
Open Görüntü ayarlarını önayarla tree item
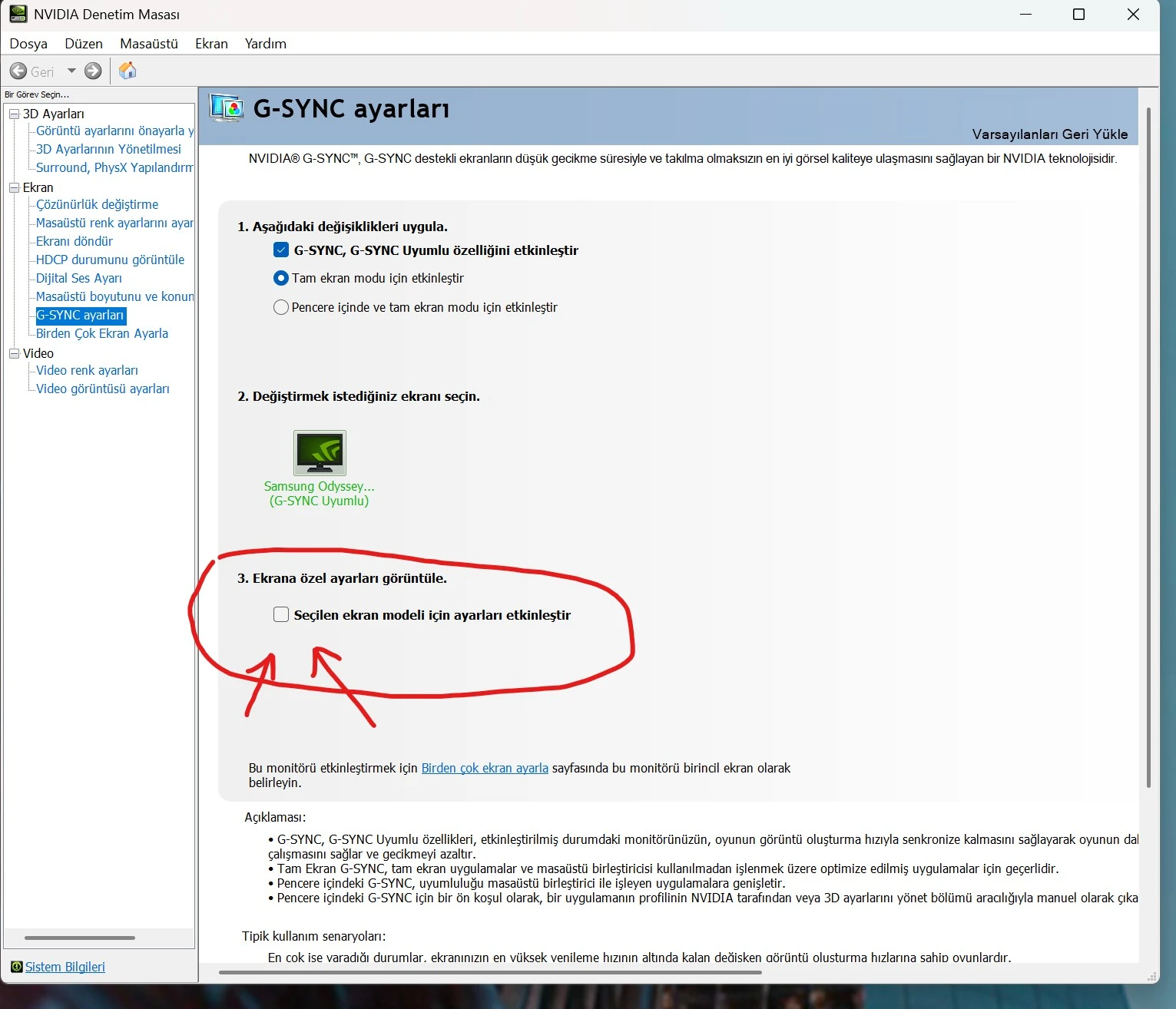[114, 131]
